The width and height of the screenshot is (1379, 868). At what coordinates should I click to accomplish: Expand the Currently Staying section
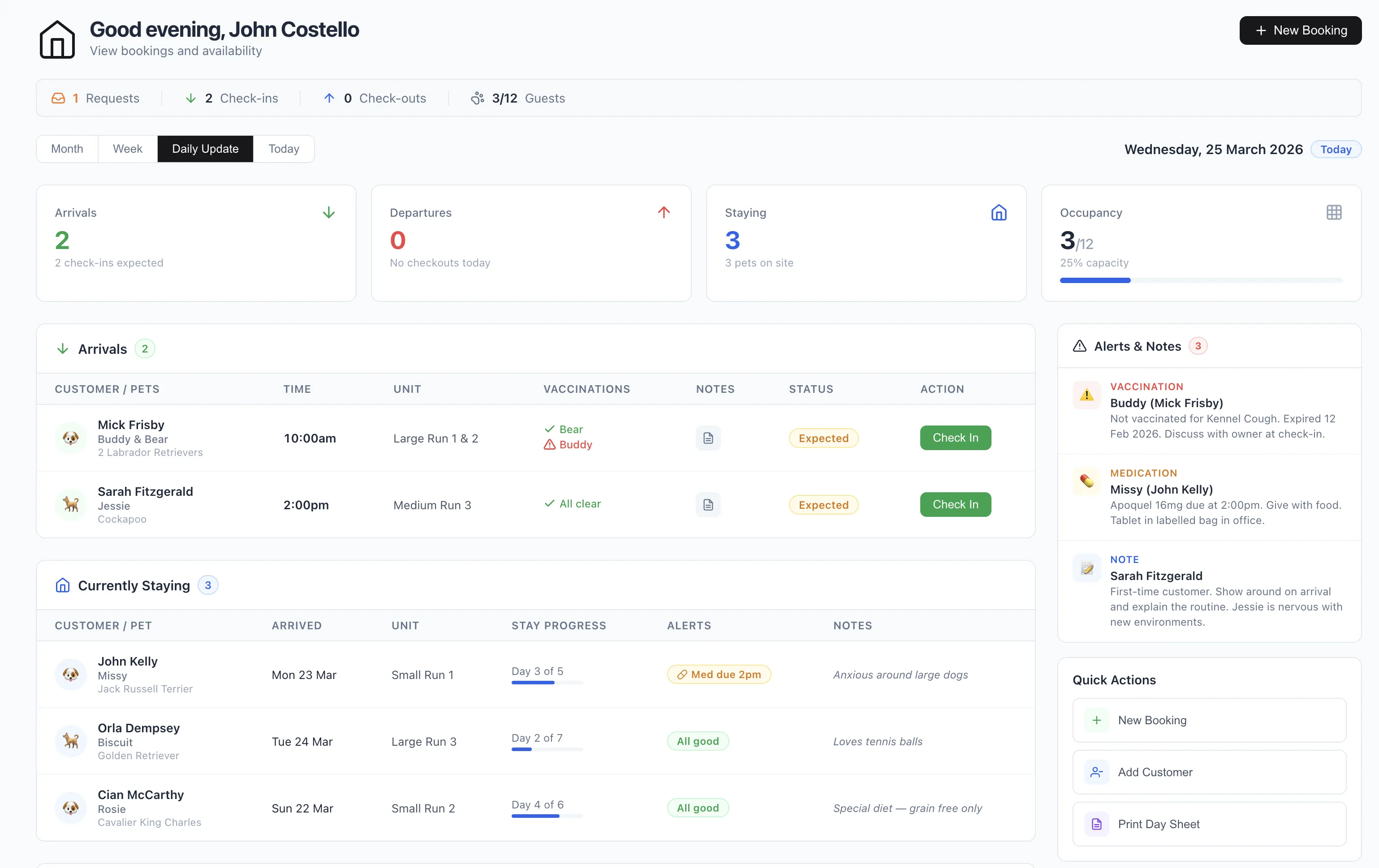point(134,585)
